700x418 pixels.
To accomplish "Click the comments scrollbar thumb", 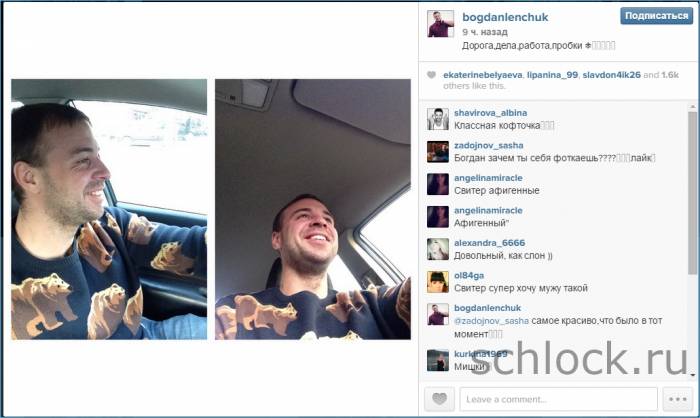I will (x=693, y=192).
